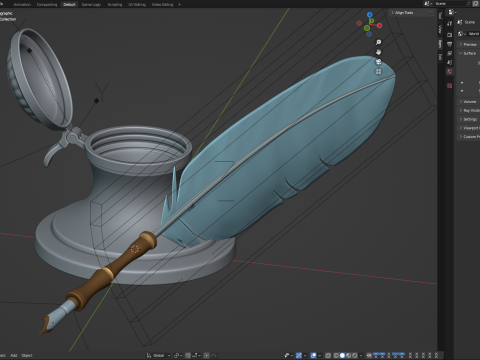The height and width of the screenshot is (360, 480).
Task: Toggle proportional editing
Action: pos(207,355)
